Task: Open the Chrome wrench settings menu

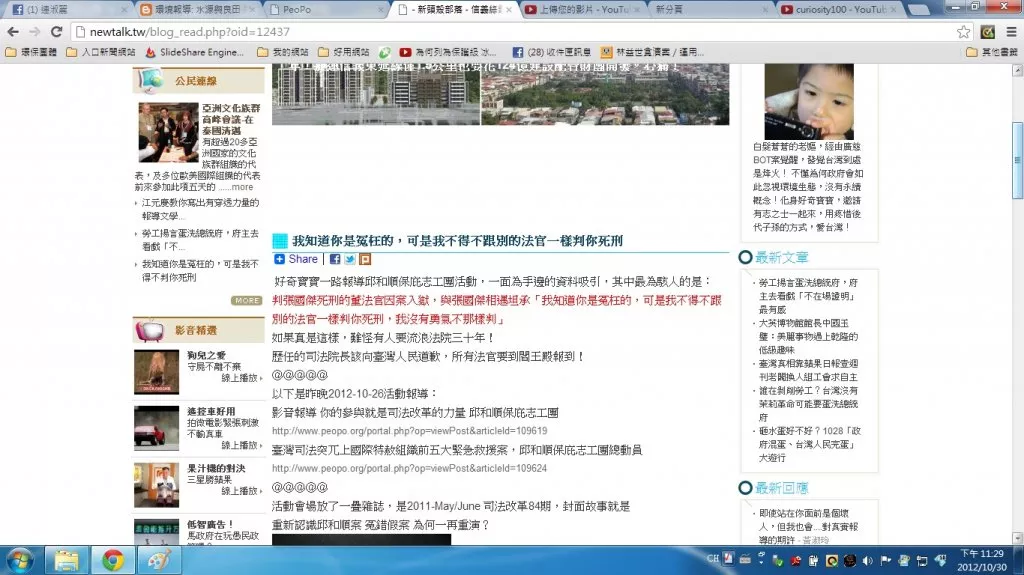Action: pos(1010,31)
